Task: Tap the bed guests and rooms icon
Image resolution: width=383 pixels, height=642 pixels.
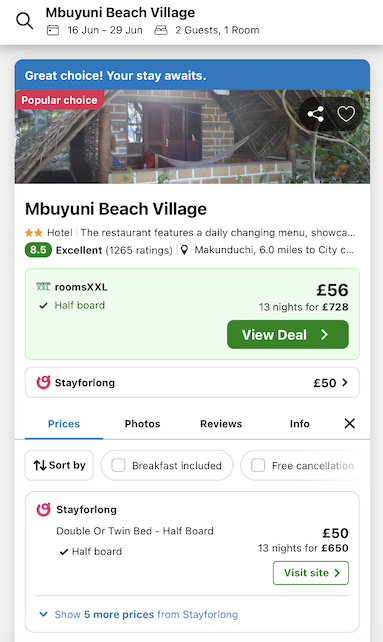Action: click(161, 30)
